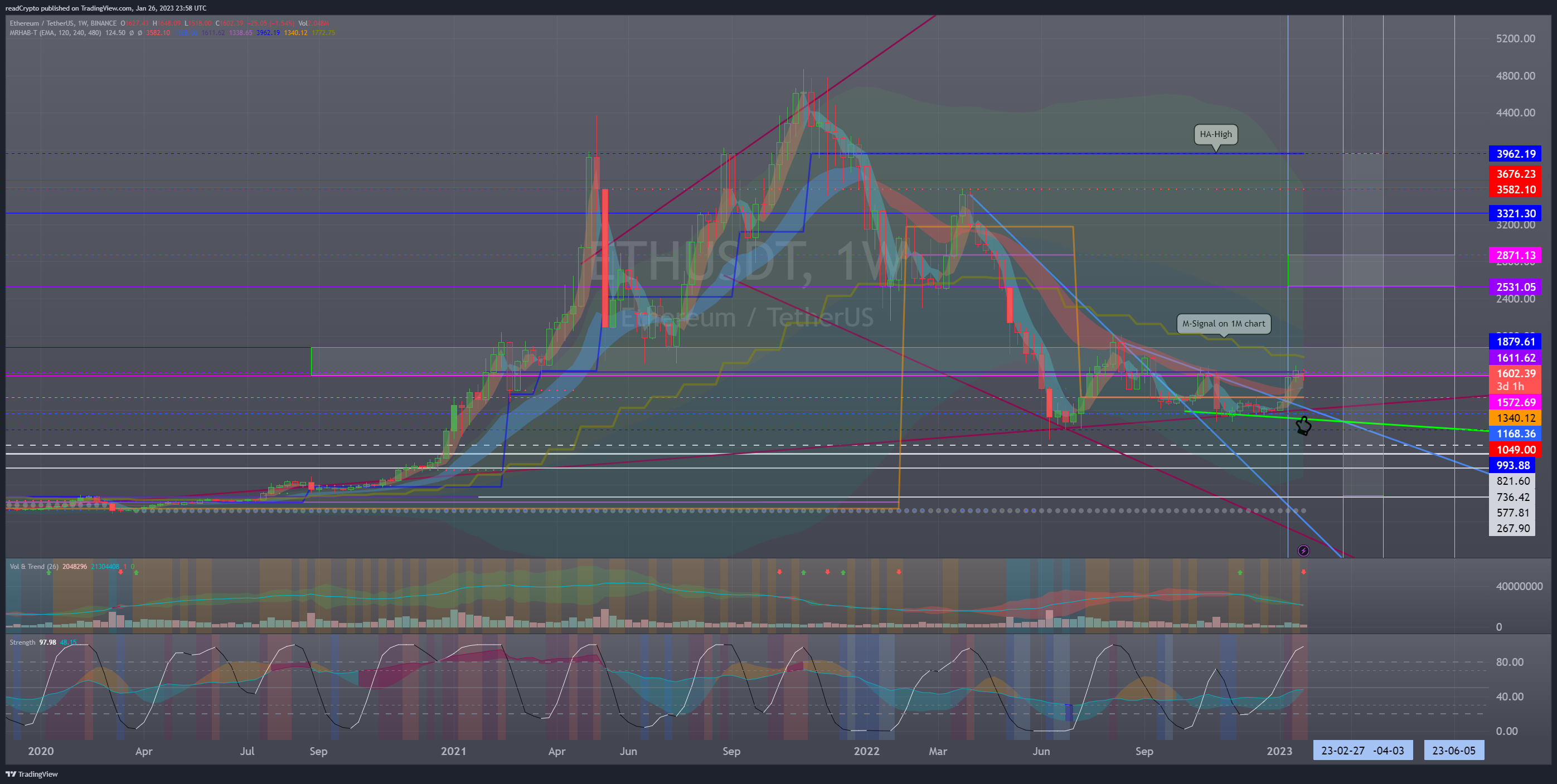Click the 577.81 price label

click(x=1512, y=513)
